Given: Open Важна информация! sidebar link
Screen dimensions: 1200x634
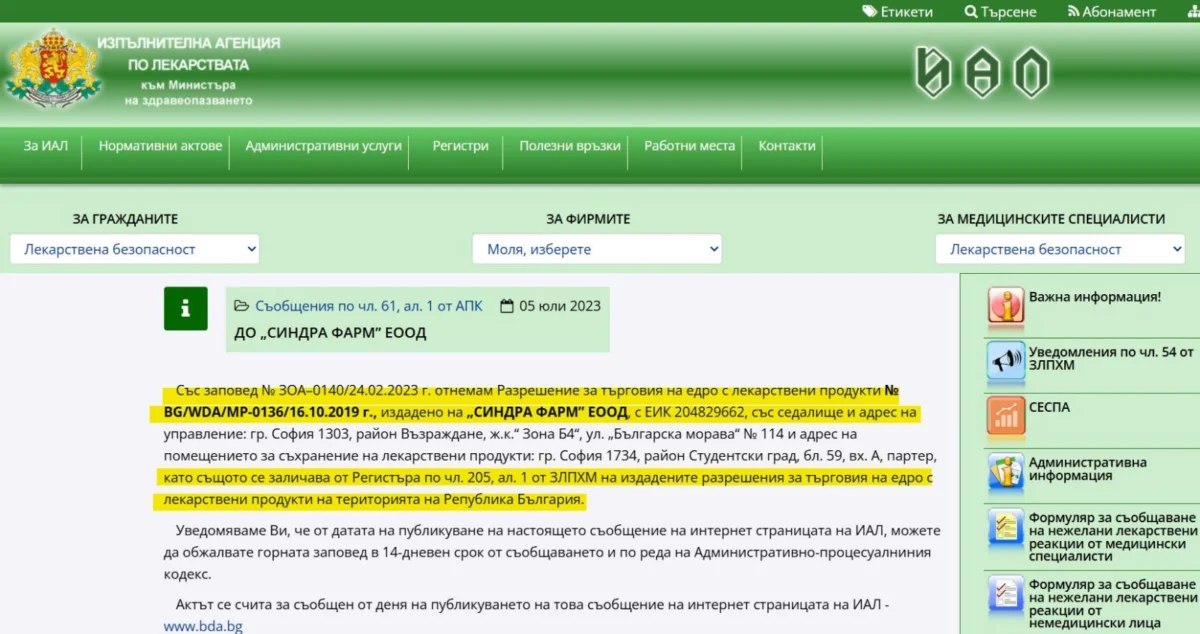Looking at the screenshot, I should coord(1095,297).
